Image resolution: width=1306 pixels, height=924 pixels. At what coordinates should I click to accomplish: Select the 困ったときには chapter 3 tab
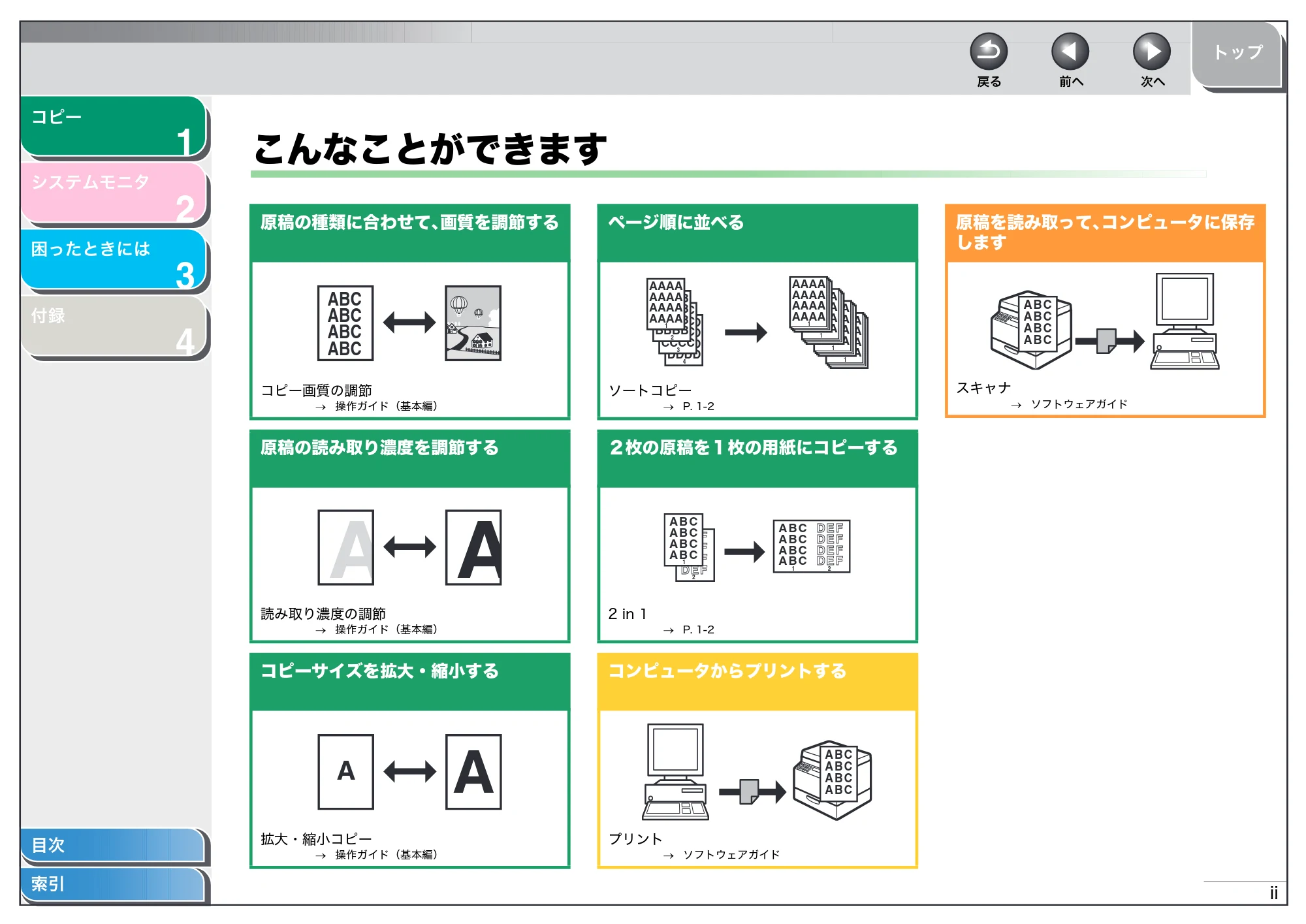click(114, 259)
